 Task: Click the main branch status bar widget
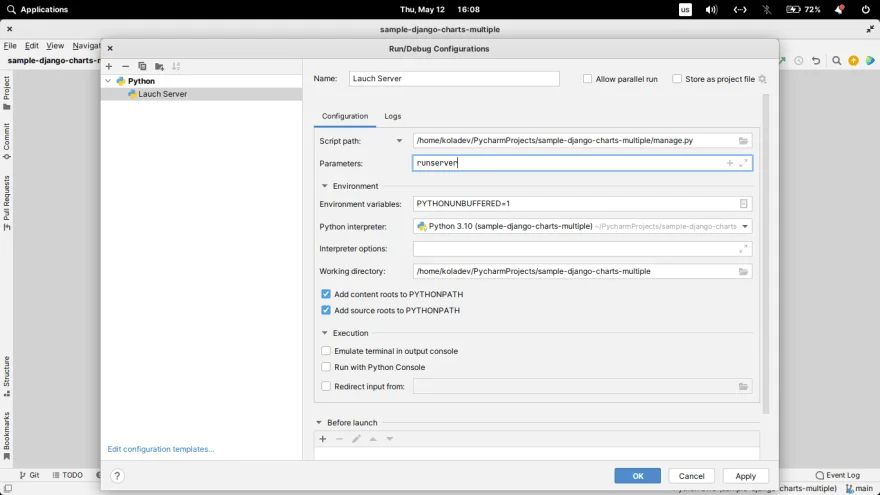point(859,489)
